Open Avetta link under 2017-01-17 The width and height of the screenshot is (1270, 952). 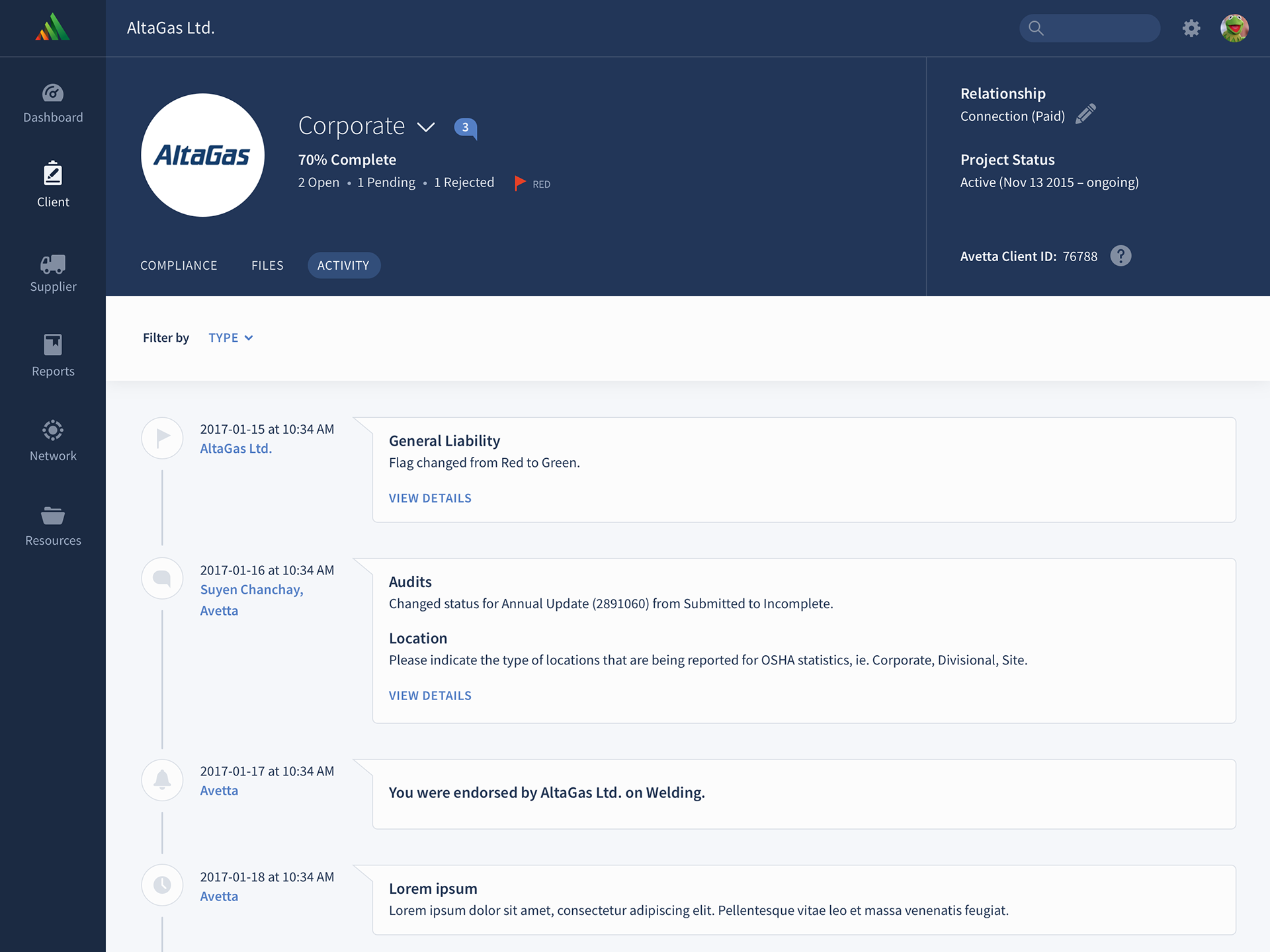tap(219, 791)
